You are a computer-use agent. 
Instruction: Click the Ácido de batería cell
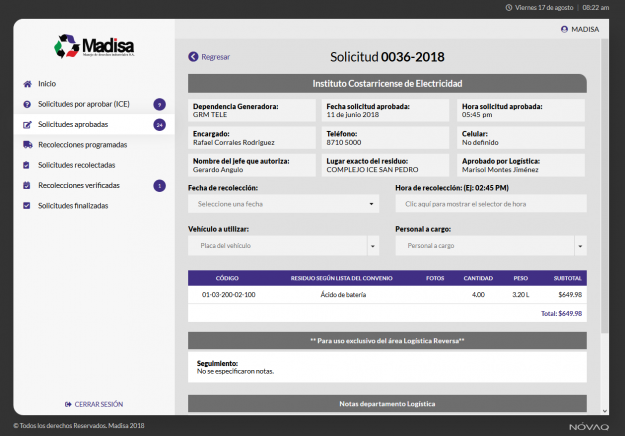click(343, 295)
